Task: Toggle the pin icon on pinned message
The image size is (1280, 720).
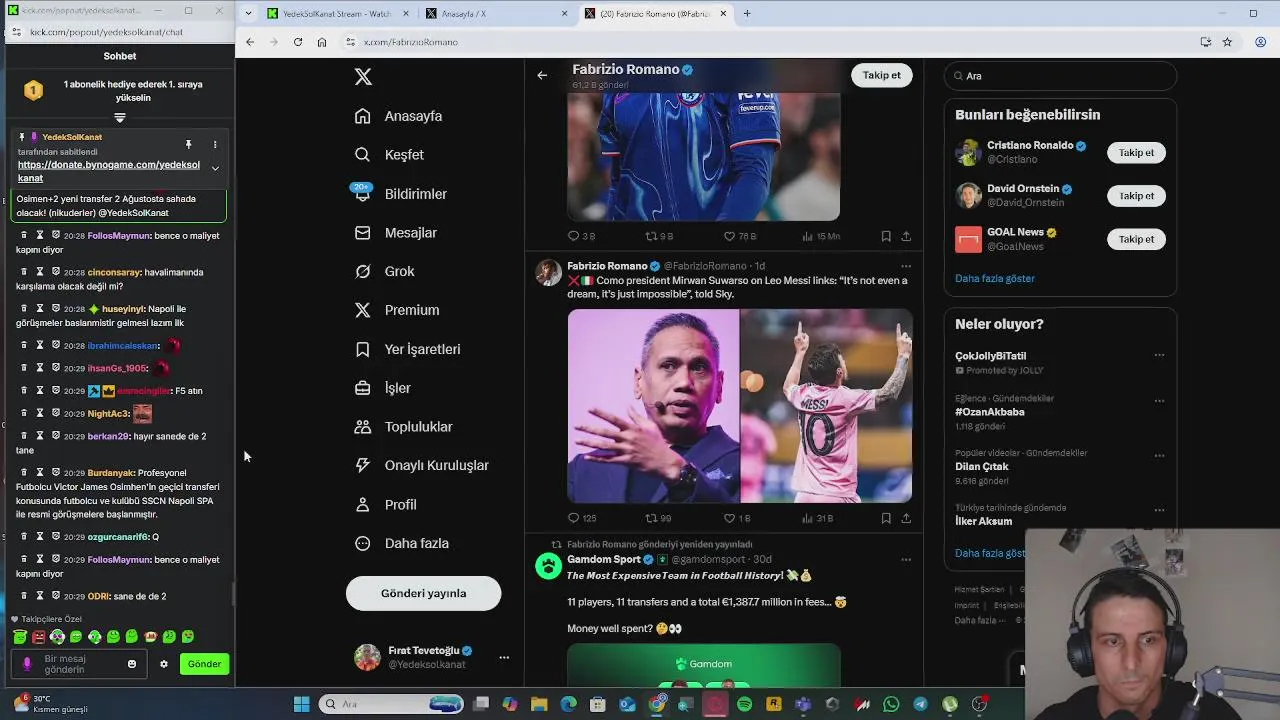Action: [188, 145]
